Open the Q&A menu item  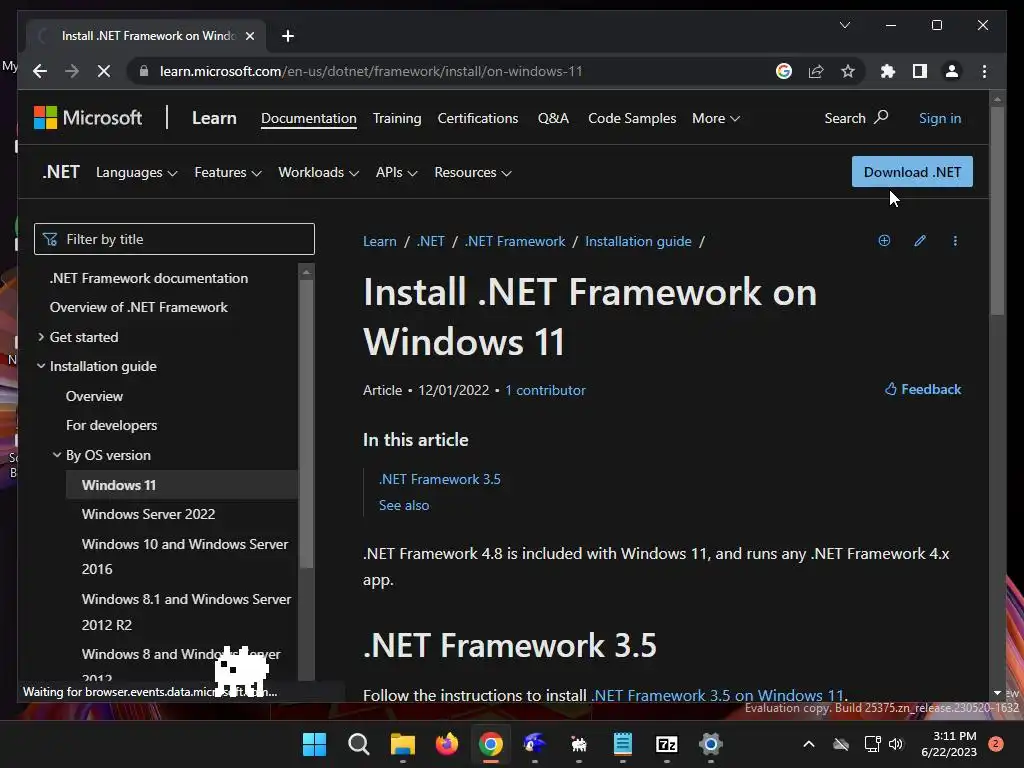(x=553, y=118)
